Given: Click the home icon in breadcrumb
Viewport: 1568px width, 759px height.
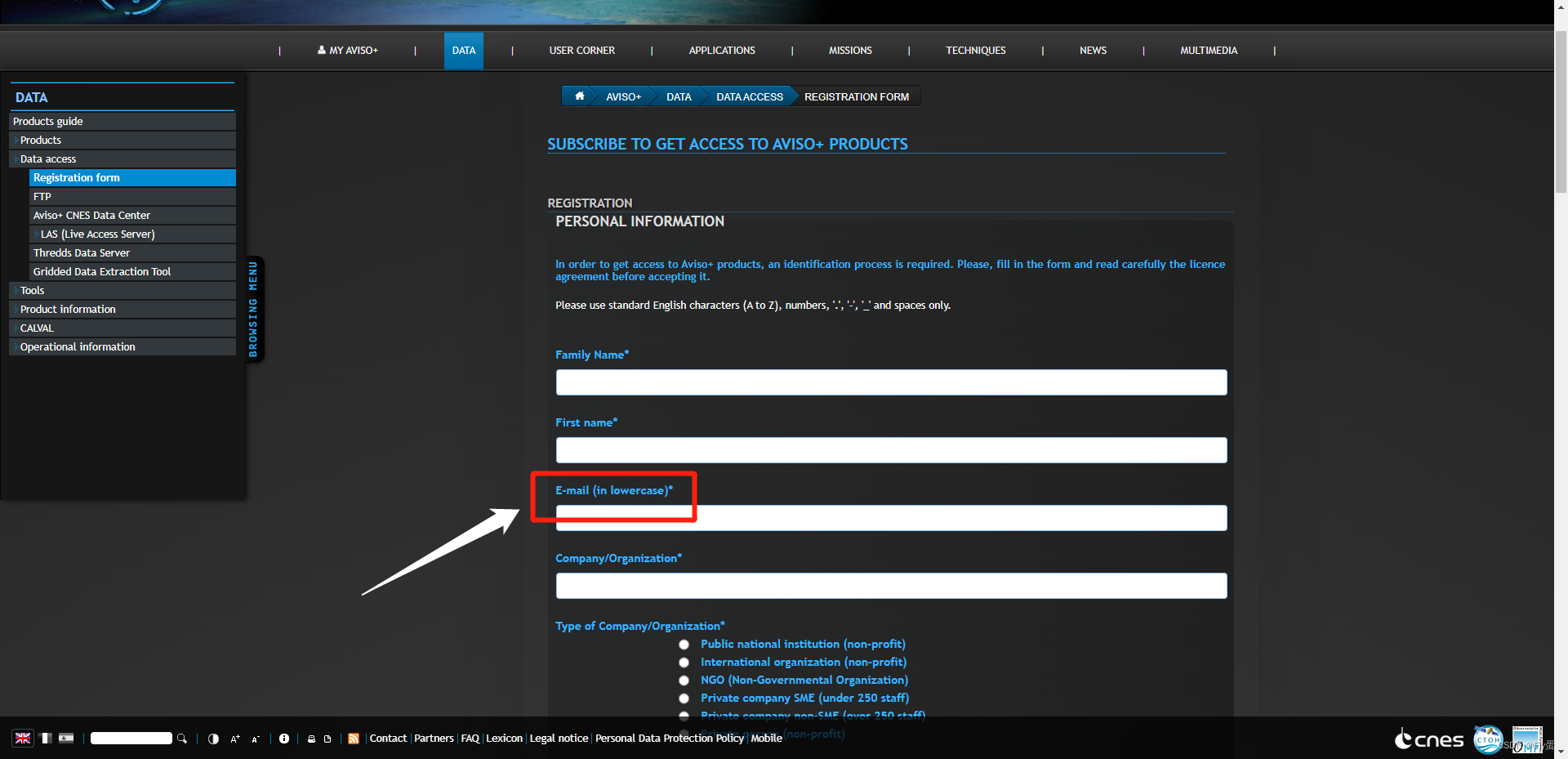Looking at the screenshot, I should pos(579,96).
